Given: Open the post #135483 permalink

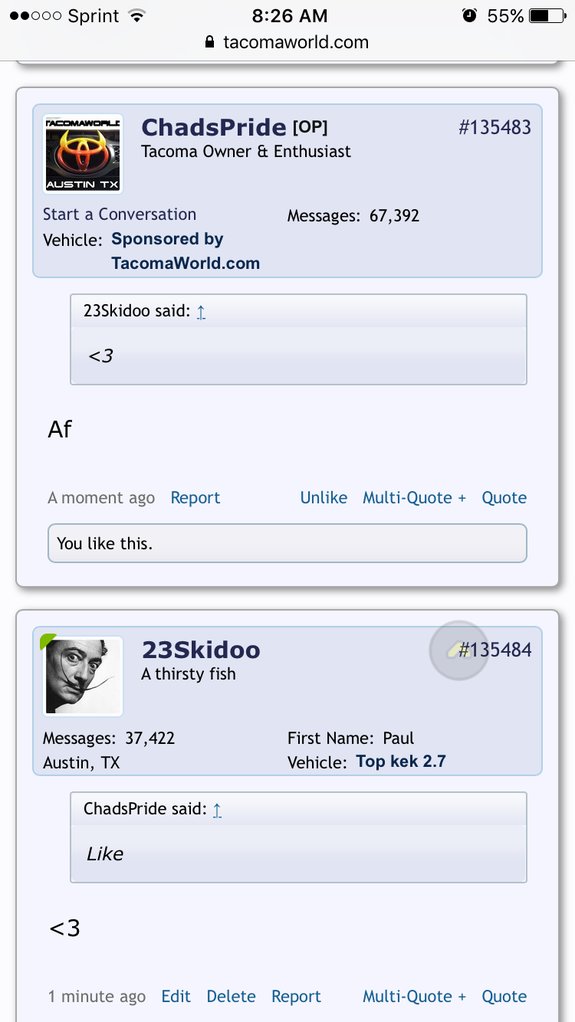Looking at the screenshot, I should click(495, 127).
